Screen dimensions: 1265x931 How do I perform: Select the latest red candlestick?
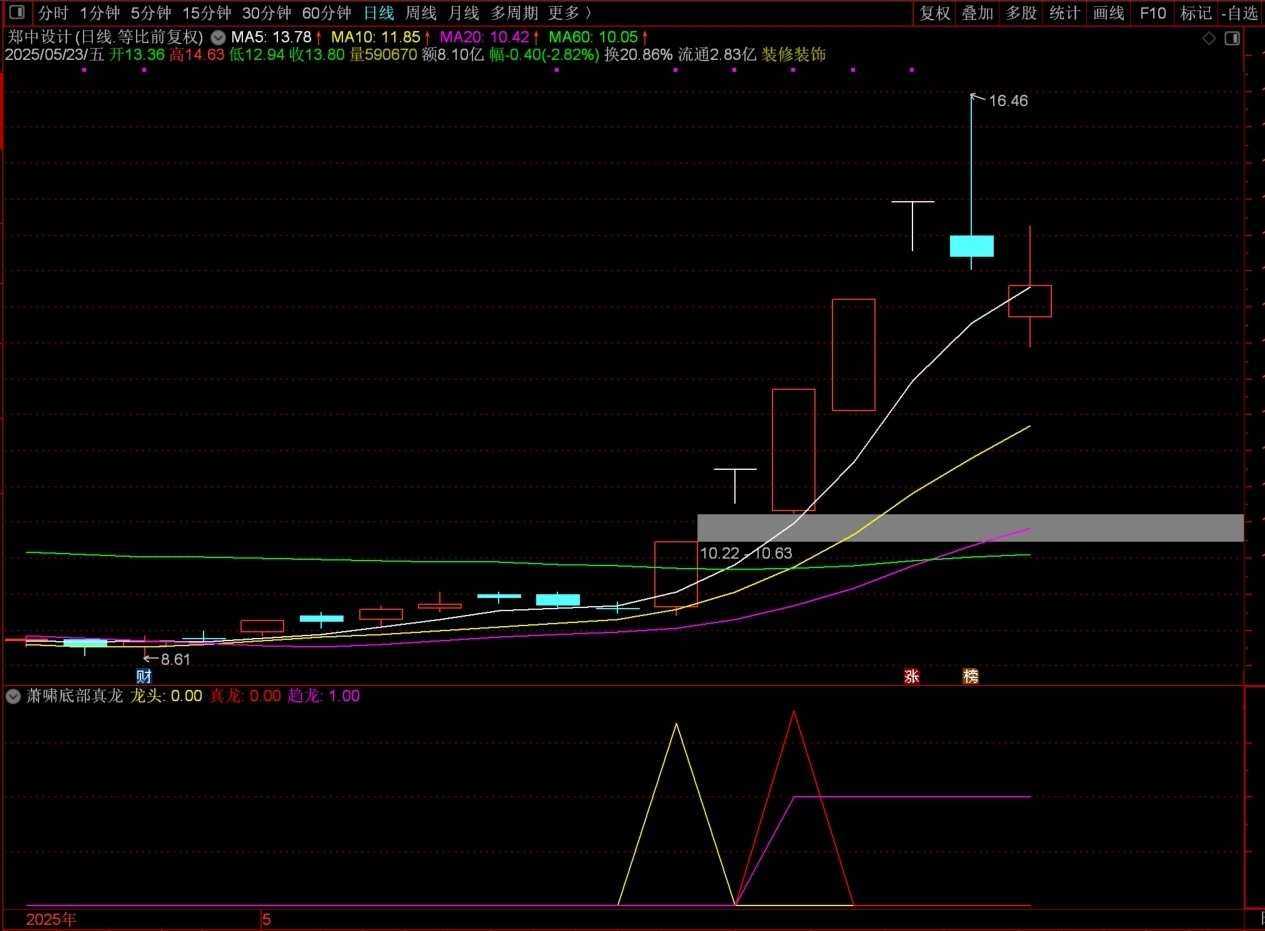tap(1030, 301)
